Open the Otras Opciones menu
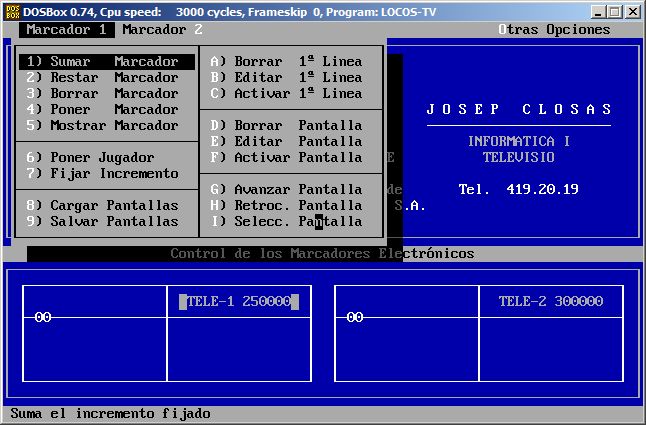646x425 pixels. 553,29
